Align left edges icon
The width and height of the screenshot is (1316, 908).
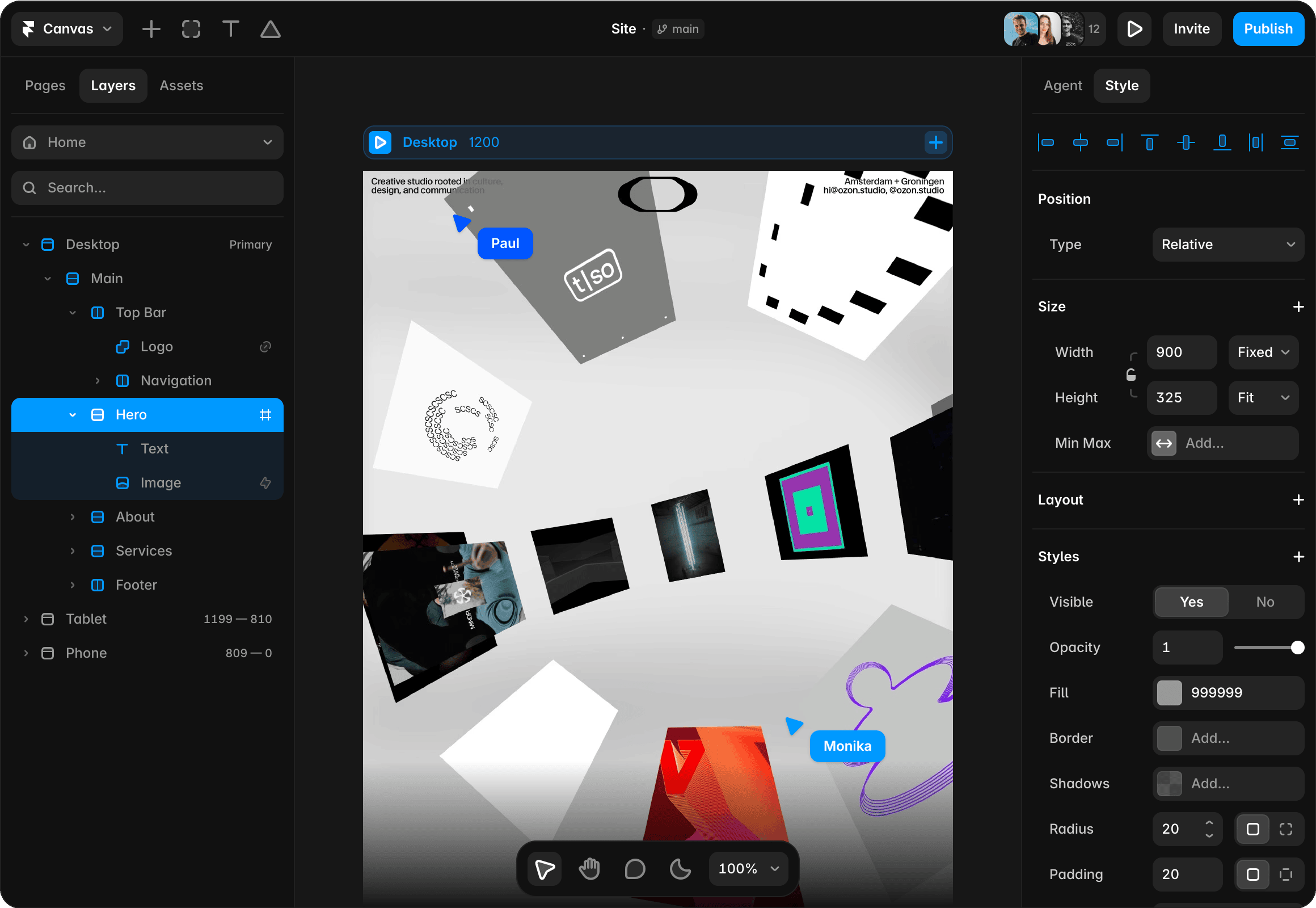[x=1046, y=142]
